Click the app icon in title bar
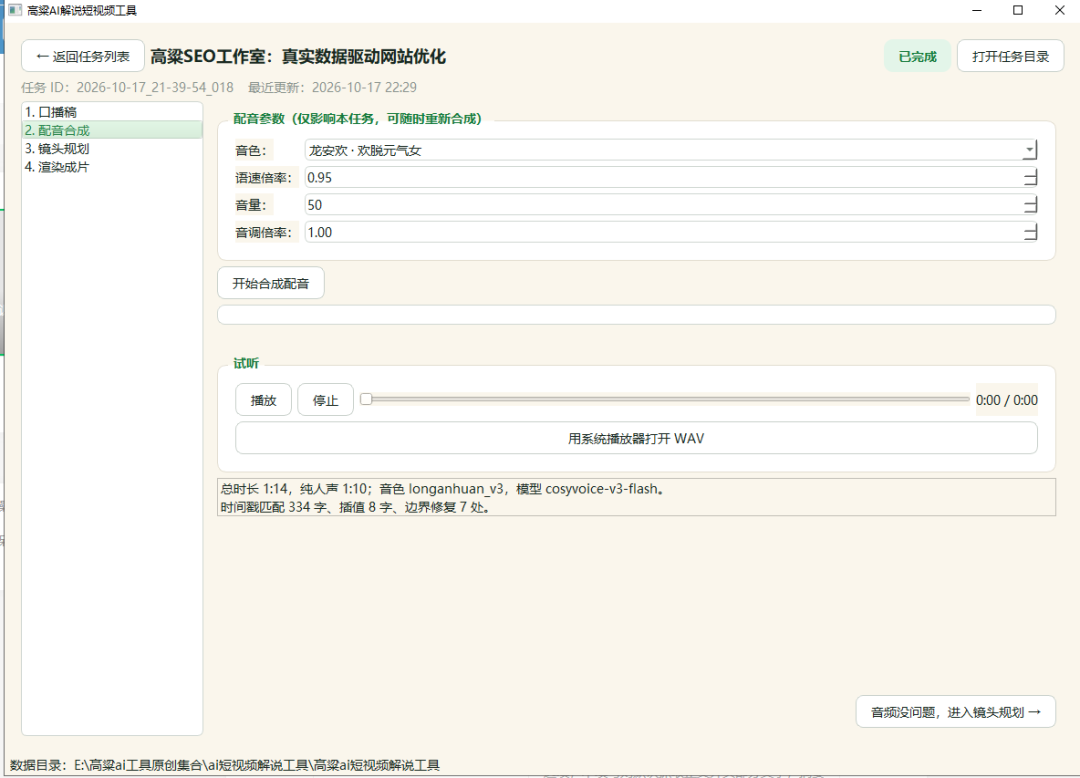The image size is (1080, 778). coord(14,10)
